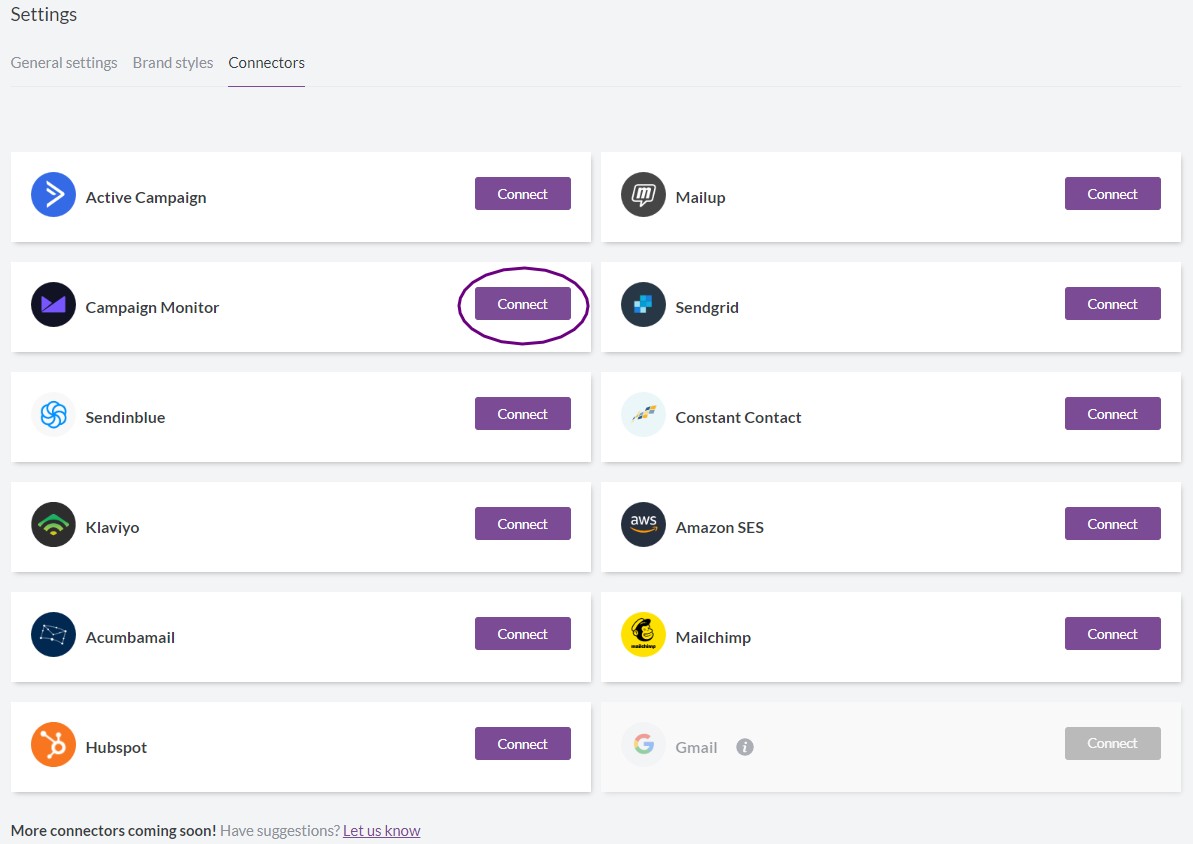Click the "Sendinblue" connector name

point(125,417)
